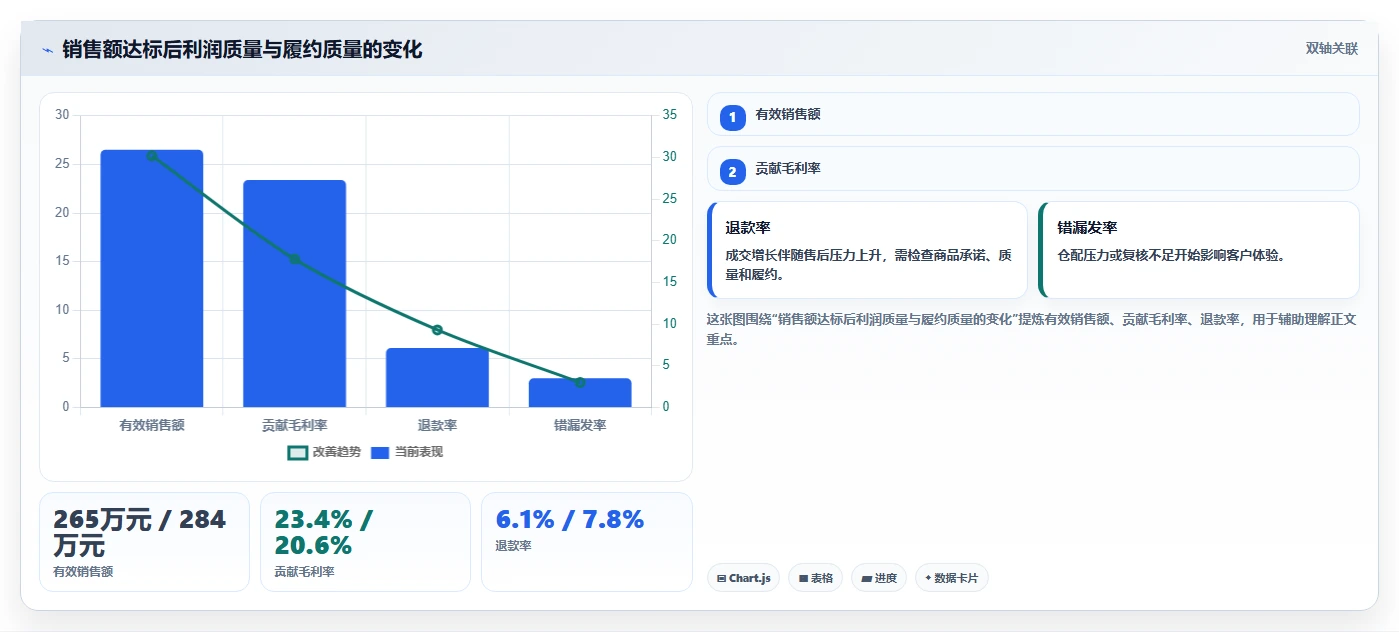
Task: Click the lightning icon beside the chart title
Action: pos(47,50)
